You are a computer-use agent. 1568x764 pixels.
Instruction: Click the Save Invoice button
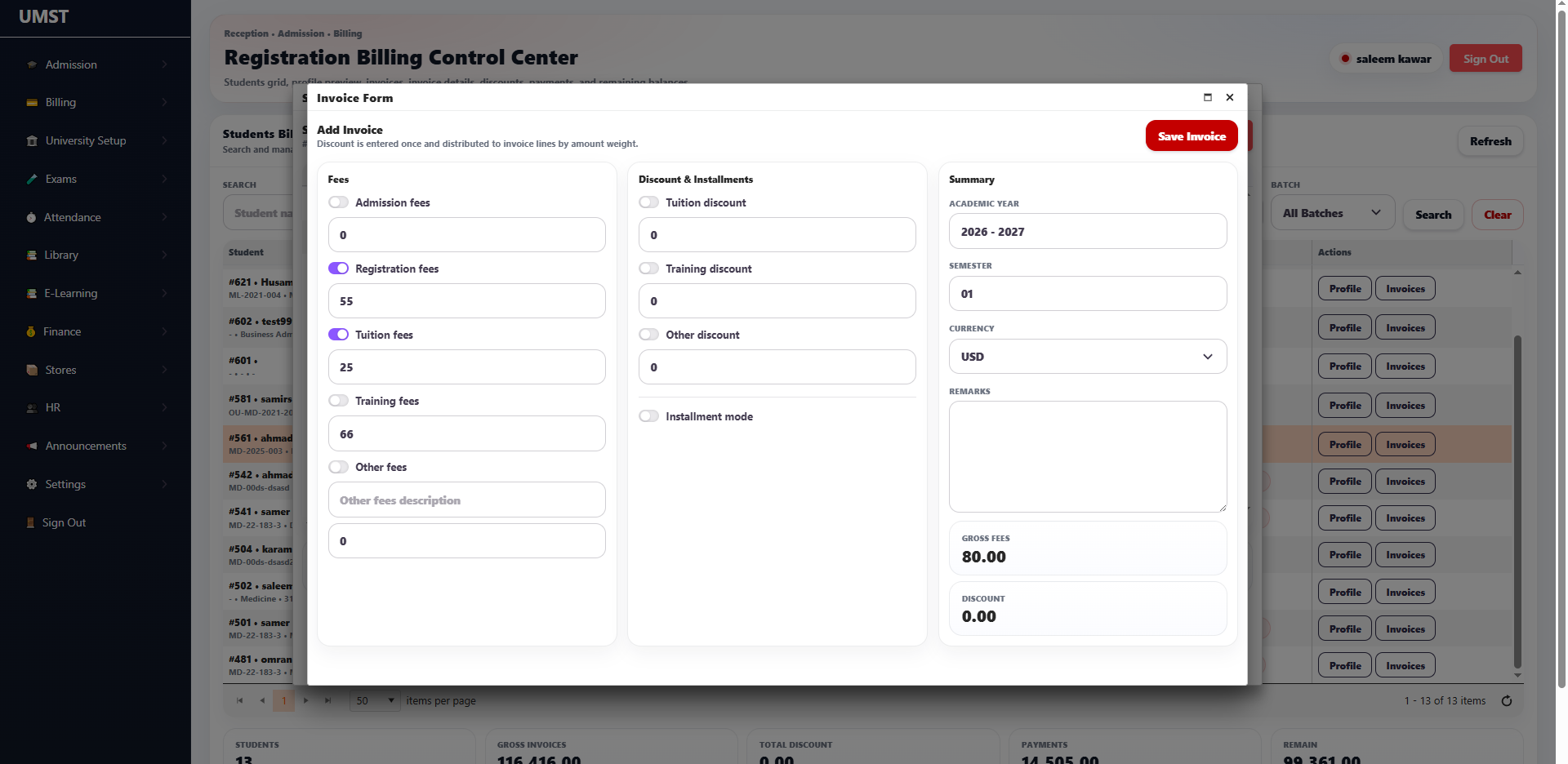[1192, 136]
